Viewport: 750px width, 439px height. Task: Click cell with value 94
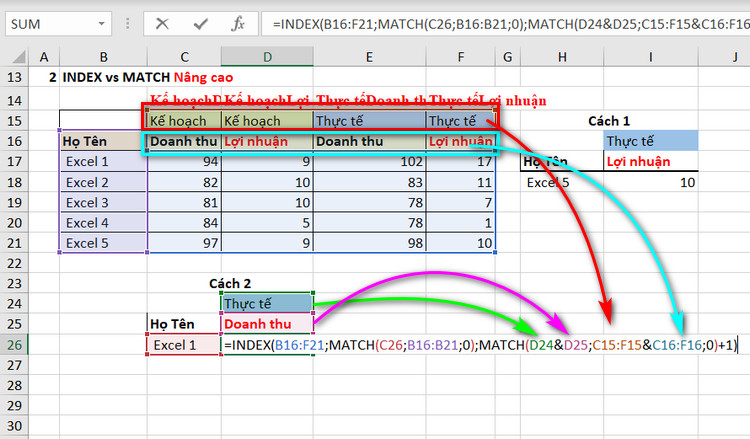pyautogui.click(x=184, y=162)
